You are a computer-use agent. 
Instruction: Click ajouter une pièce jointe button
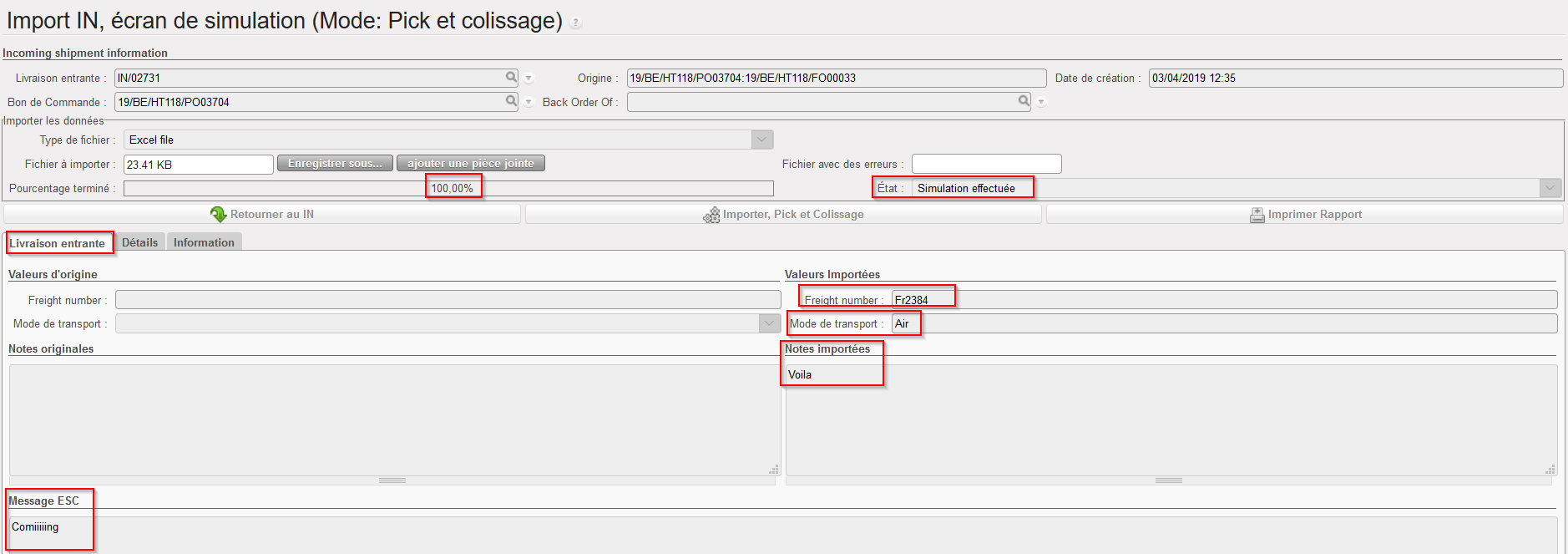(x=470, y=164)
